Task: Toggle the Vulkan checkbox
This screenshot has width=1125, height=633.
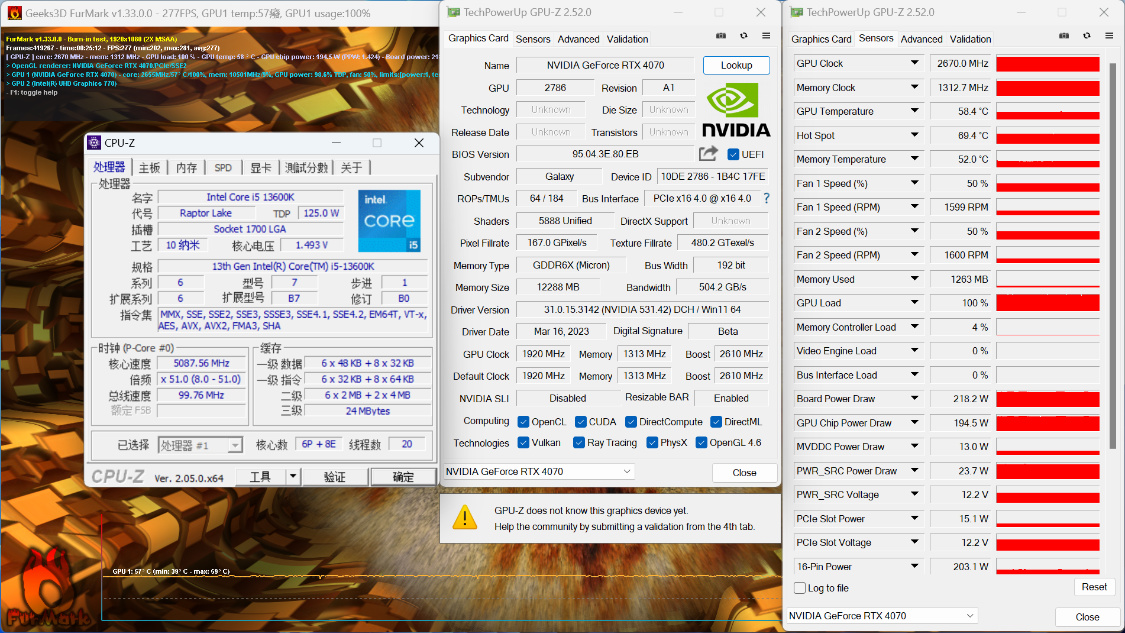Action: pos(523,443)
